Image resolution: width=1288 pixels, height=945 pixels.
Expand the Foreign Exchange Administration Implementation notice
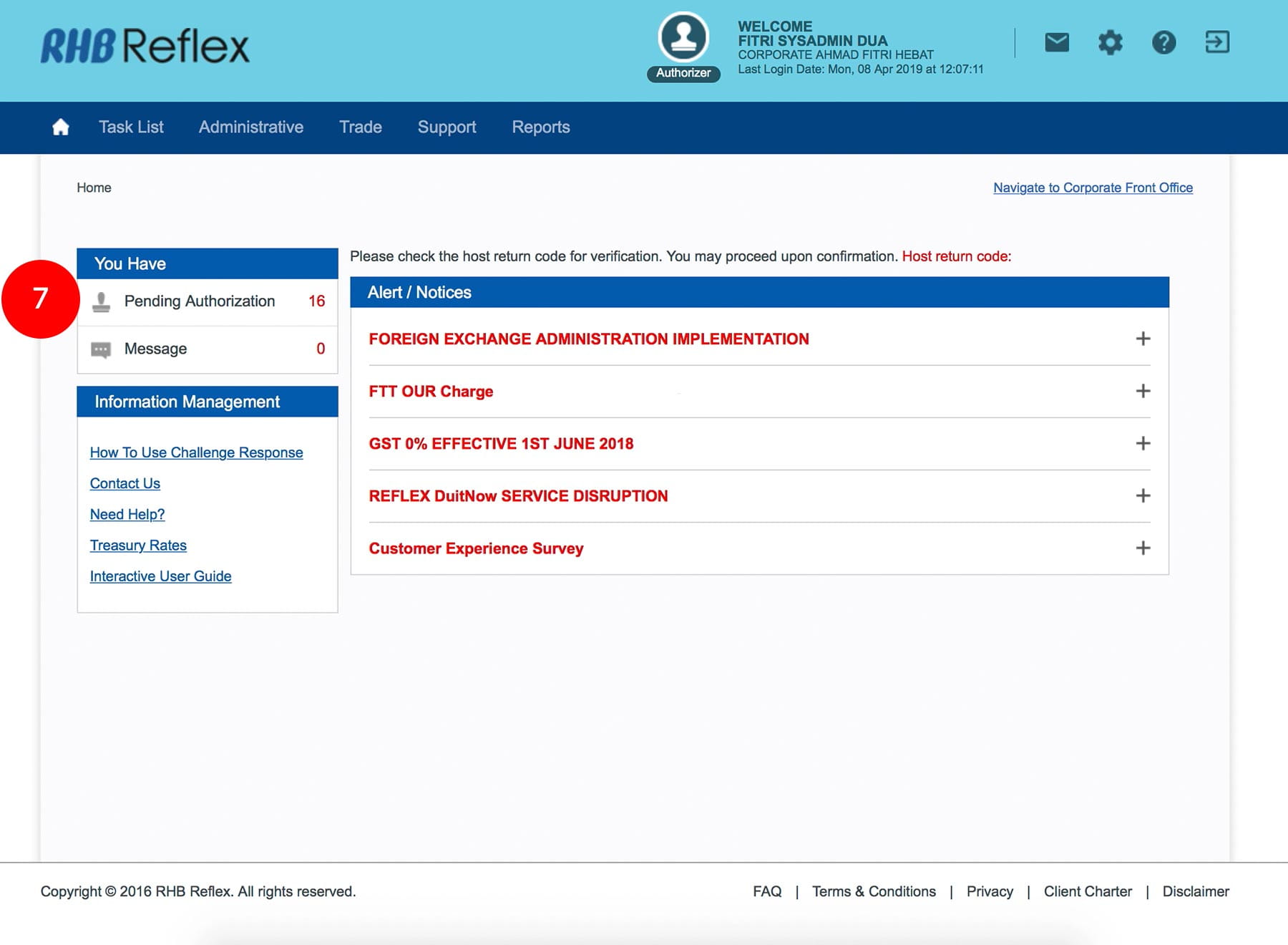[1143, 339]
